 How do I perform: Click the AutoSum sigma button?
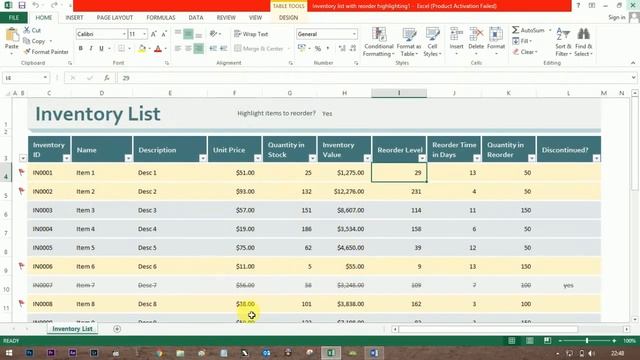(x=529, y=30)
